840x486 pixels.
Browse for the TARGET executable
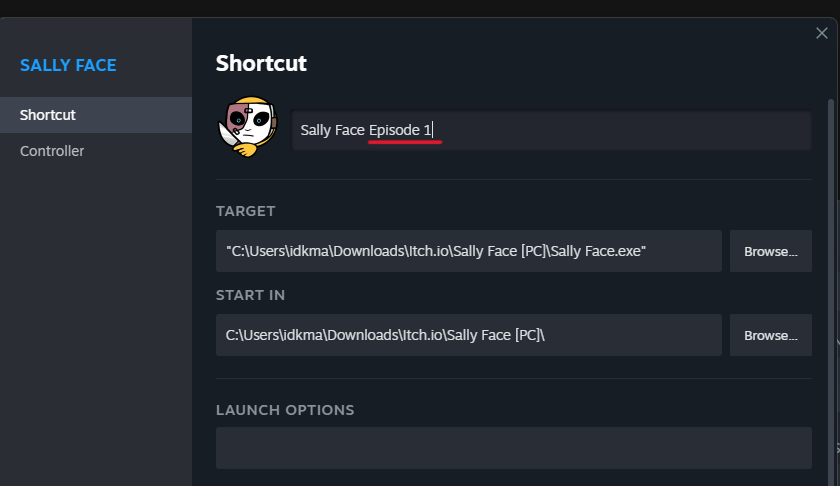tap(770, 251)
